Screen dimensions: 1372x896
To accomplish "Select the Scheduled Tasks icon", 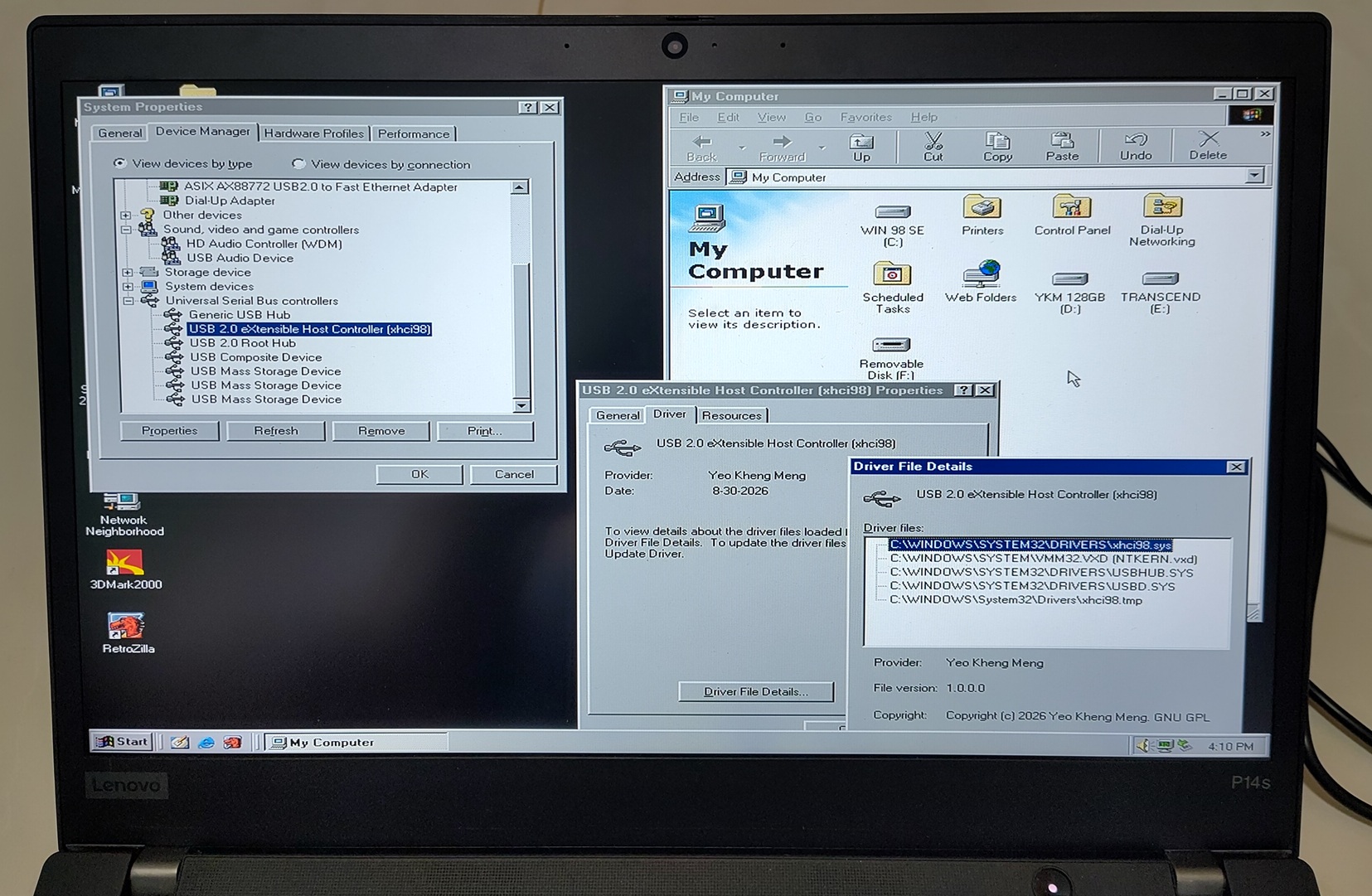I will [x=892, y=288].
